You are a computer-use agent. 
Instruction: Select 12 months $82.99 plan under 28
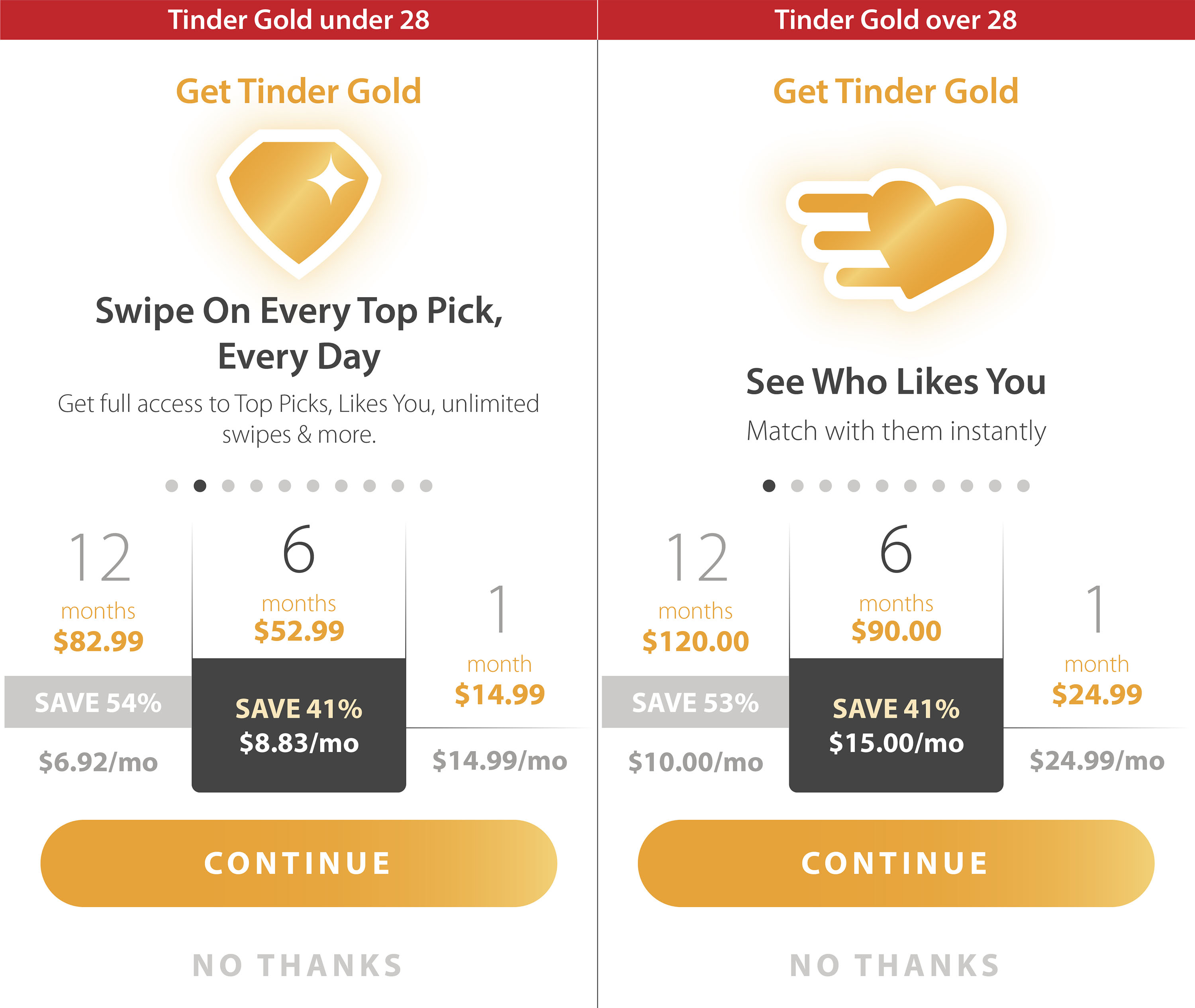[98, 652]
